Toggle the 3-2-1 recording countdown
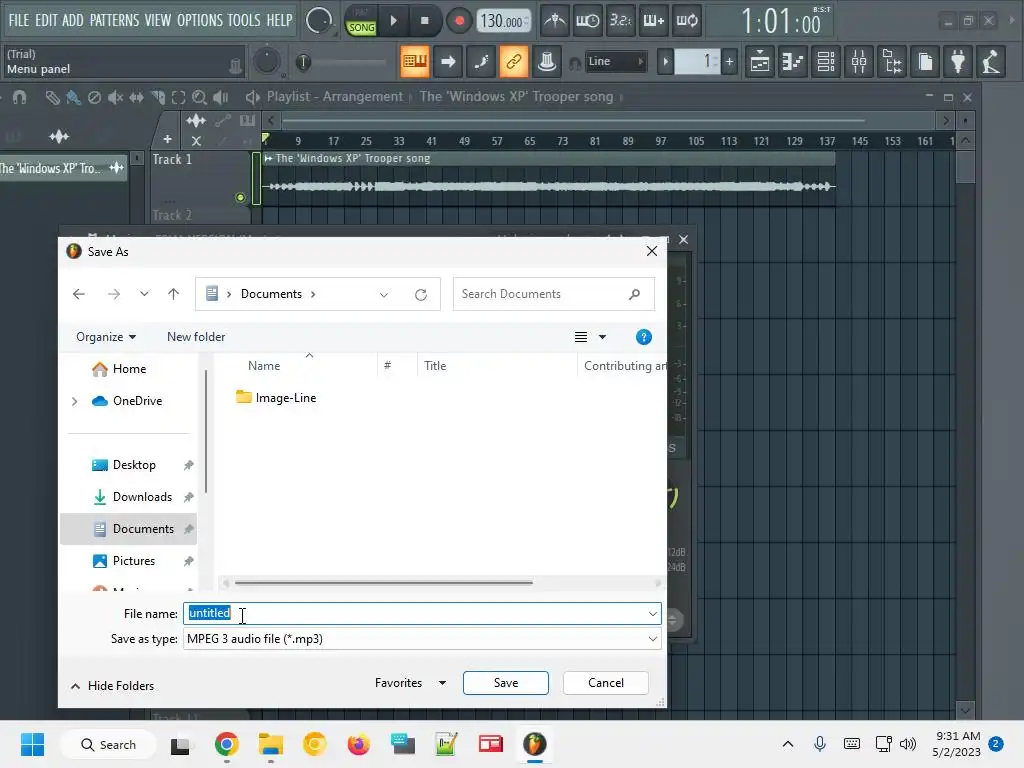Viewport: 1024px width, 768px height. coord(620,21)
